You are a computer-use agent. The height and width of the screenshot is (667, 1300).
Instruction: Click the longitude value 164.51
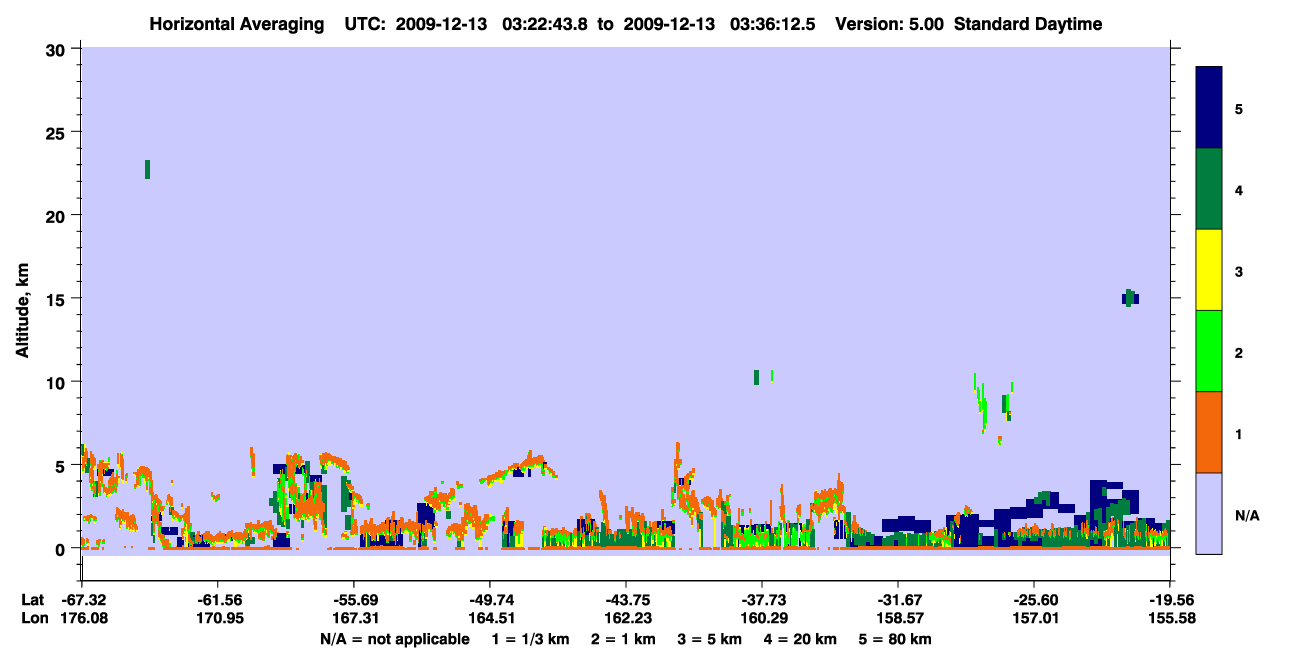coord(490,619)
